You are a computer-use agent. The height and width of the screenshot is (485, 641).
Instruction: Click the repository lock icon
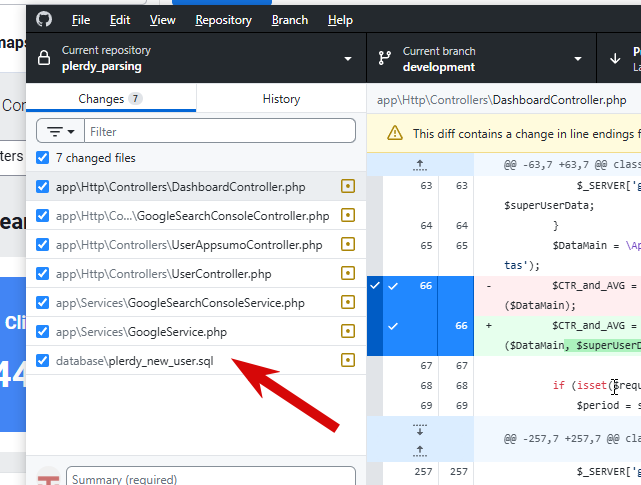point(44,58)
